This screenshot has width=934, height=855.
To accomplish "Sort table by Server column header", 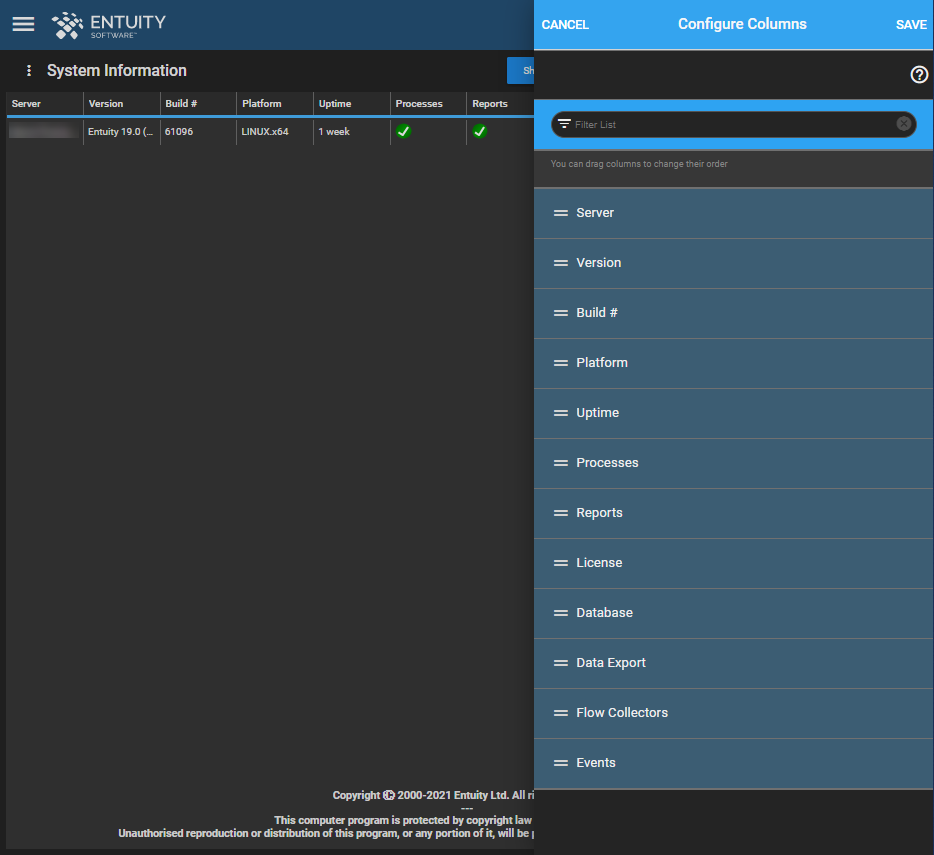I will [x=45, y=103].
